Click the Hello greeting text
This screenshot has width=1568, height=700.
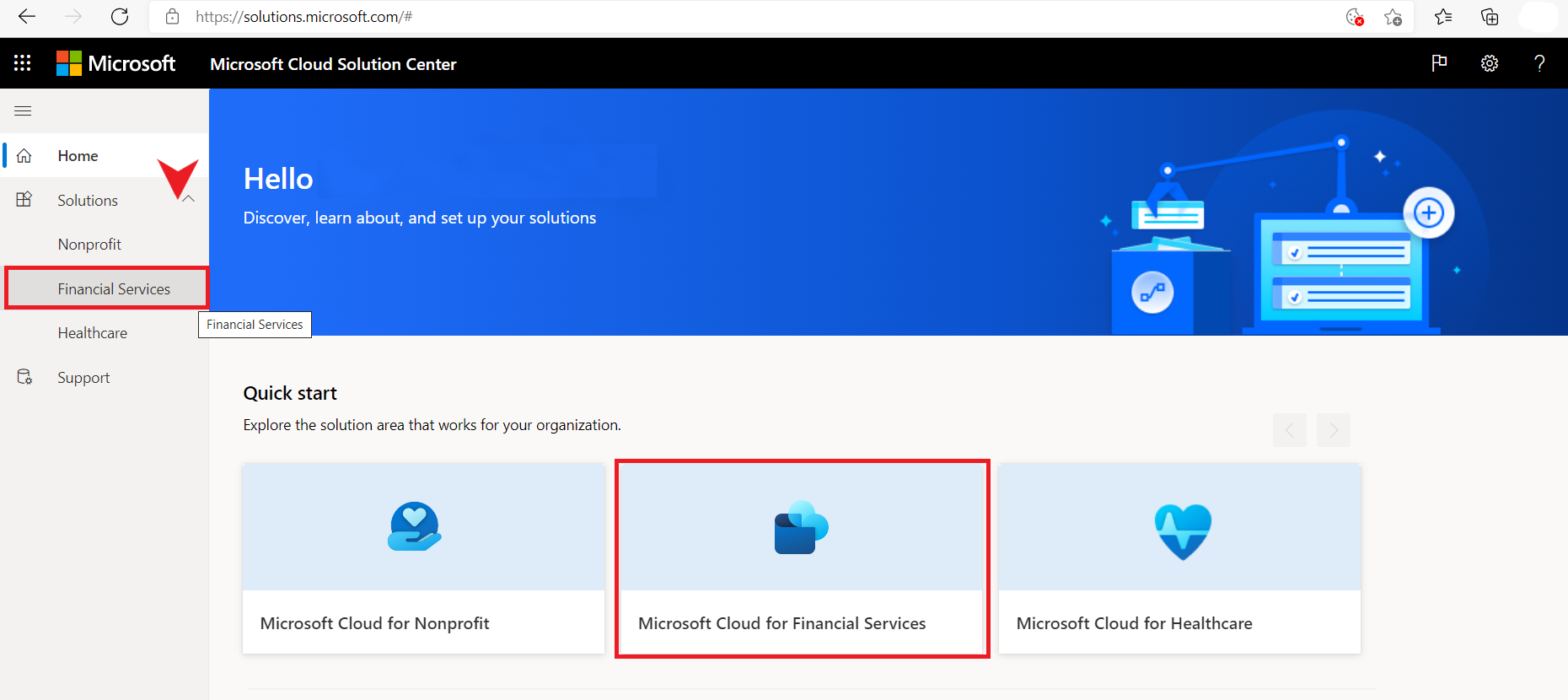pyautogui.click(x=278, y=179)
